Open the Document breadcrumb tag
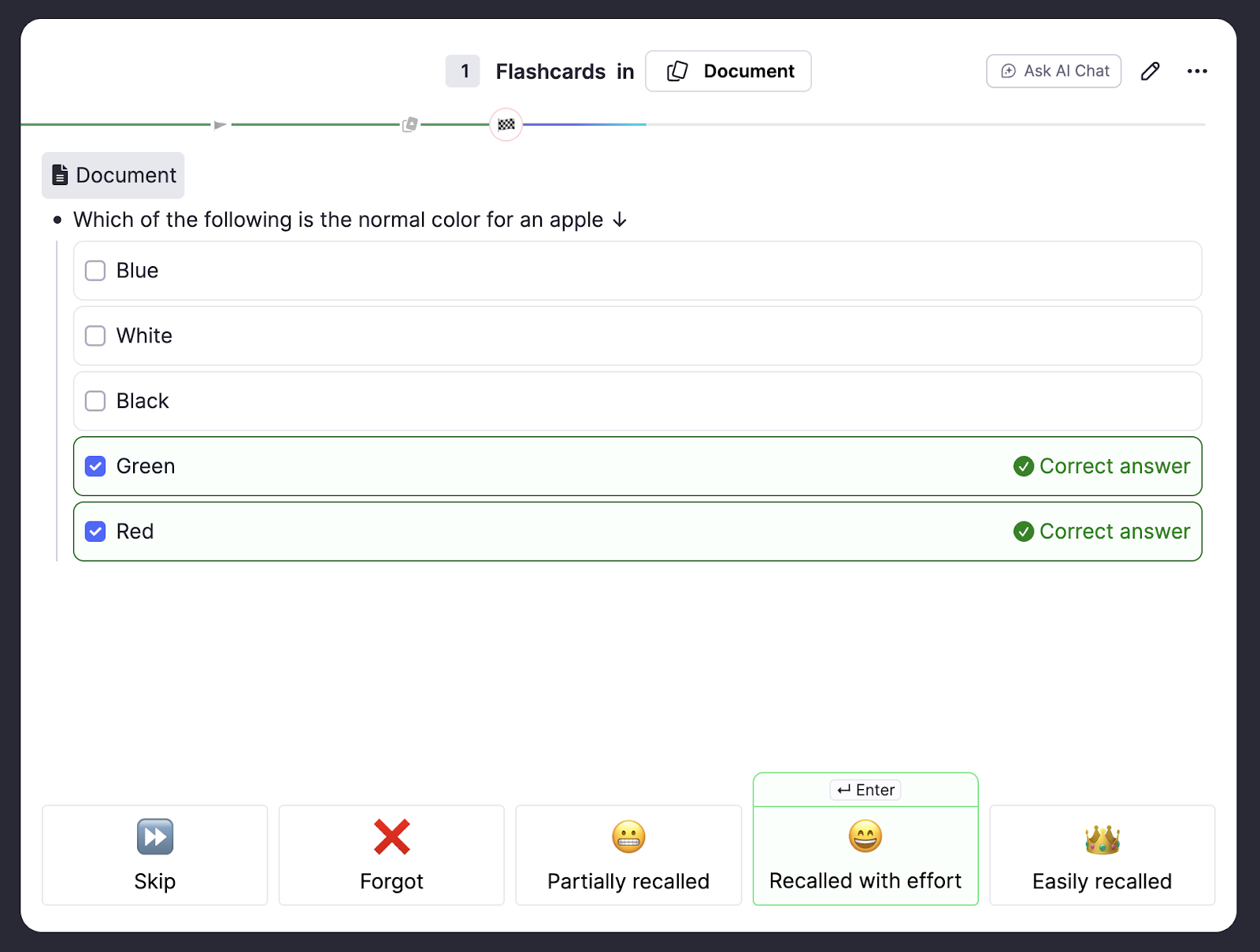 pos(113,176)
